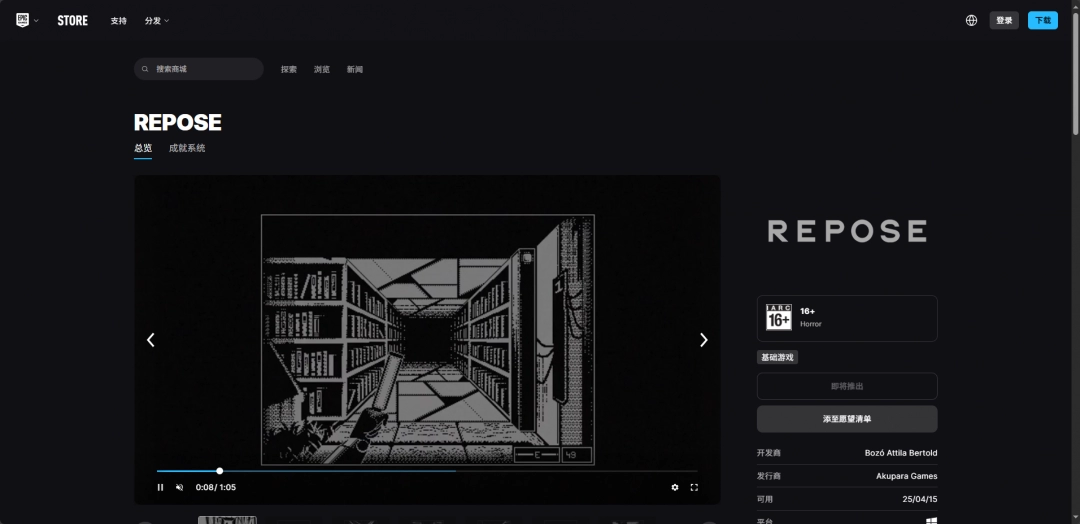Open the language globe icon
This screenshot has width=1080, height=524.
[x=971, y=20]
